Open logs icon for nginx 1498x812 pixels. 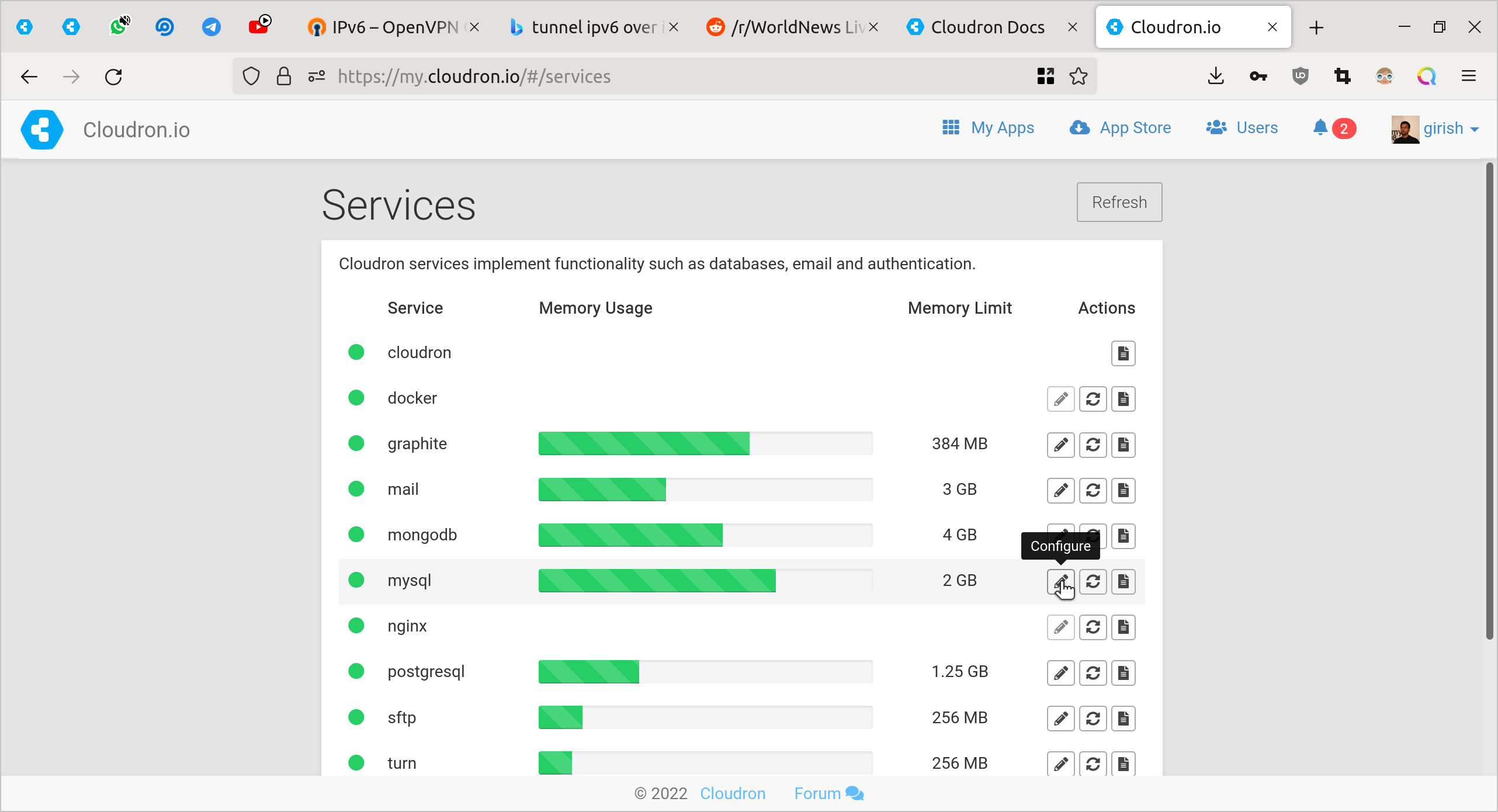point(1123,627)
